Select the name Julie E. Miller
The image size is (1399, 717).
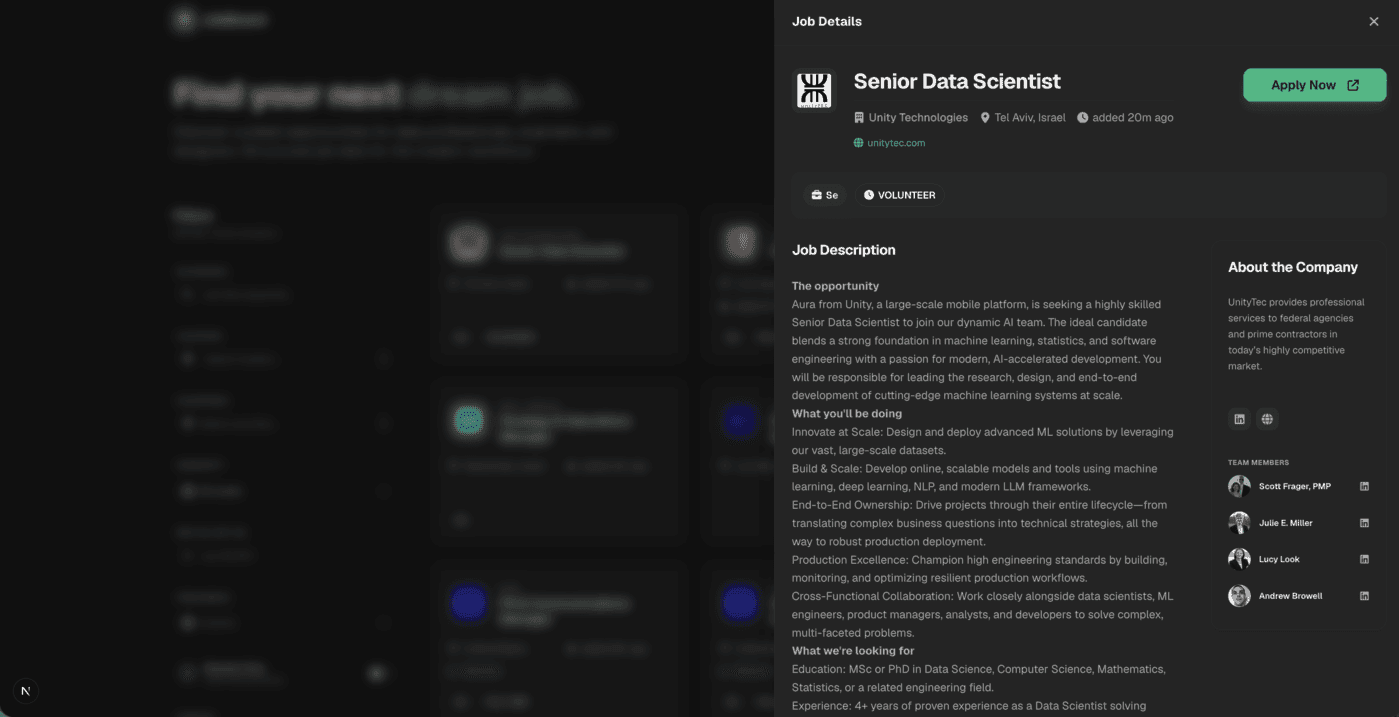point(1286,523)
